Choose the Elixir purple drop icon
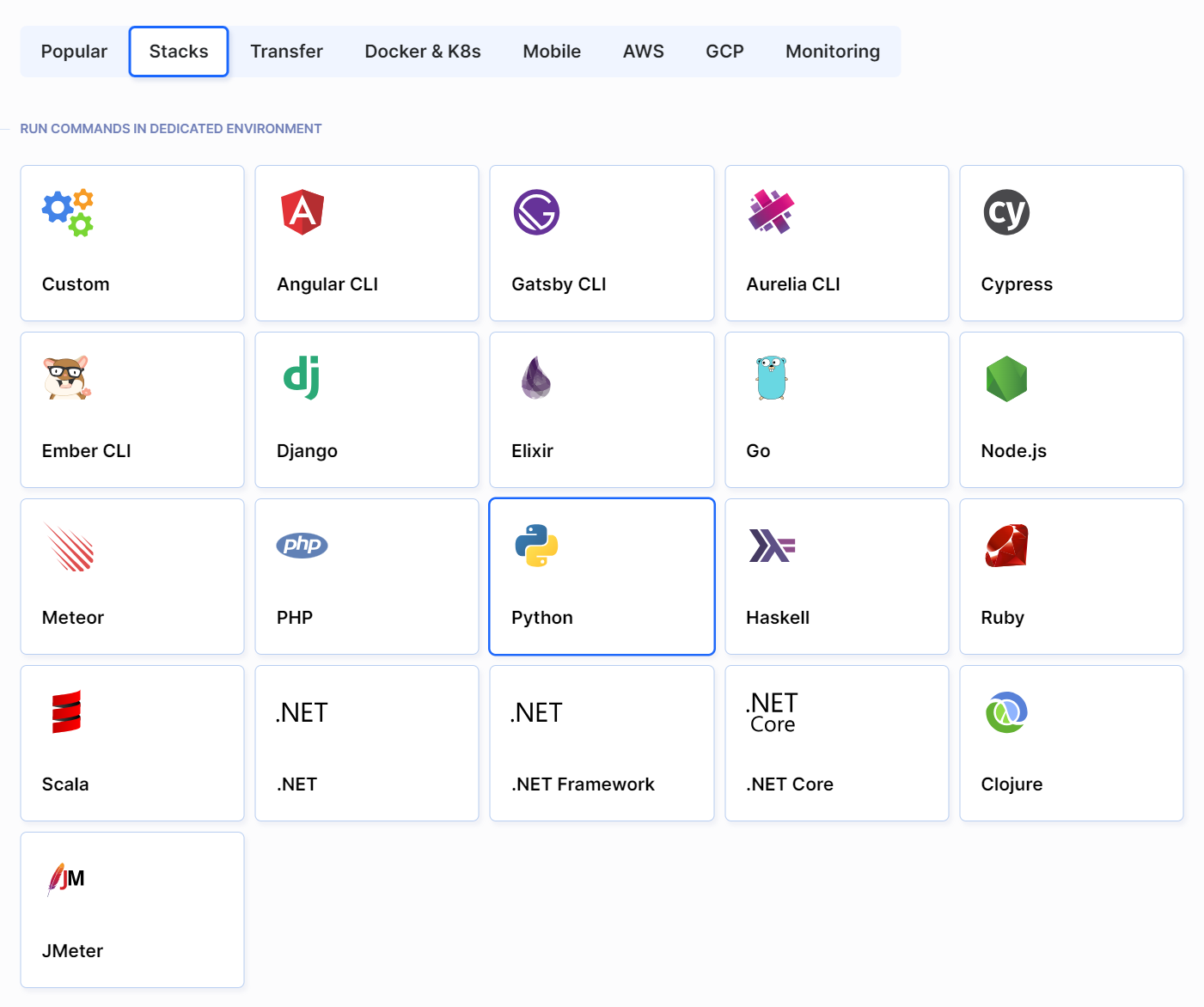Screen dimensions: 1204x1007 536,378
